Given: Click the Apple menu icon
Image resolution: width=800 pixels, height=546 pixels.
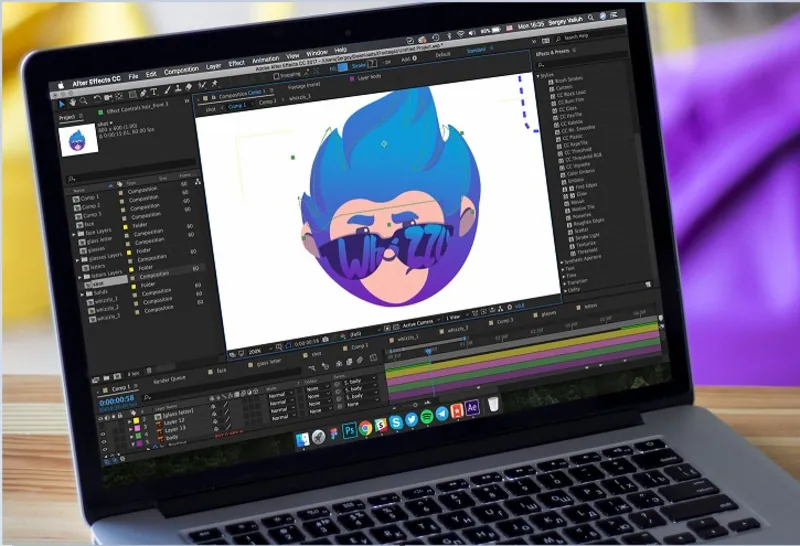Looking at the screenshot, I should pos(61,86).
